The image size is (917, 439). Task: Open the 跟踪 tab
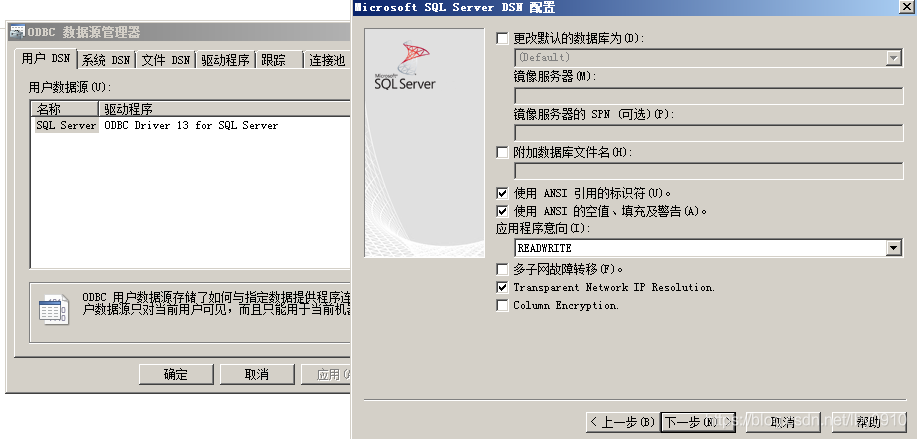(x=279, y=60)
